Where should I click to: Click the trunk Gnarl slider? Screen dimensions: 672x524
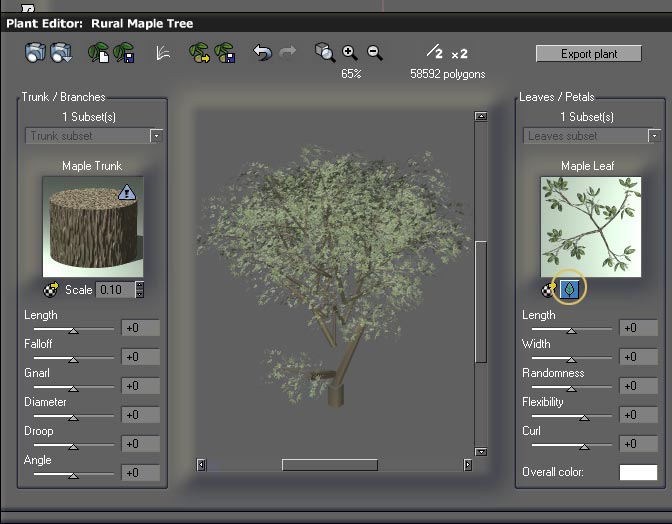72,386
